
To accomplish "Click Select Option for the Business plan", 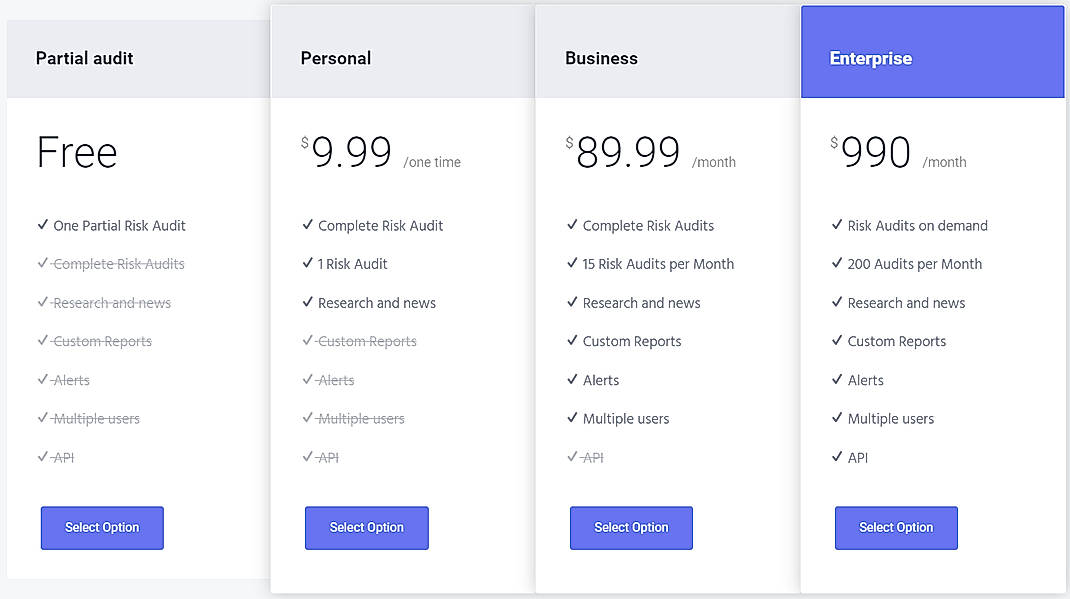I will coord(631,527).
